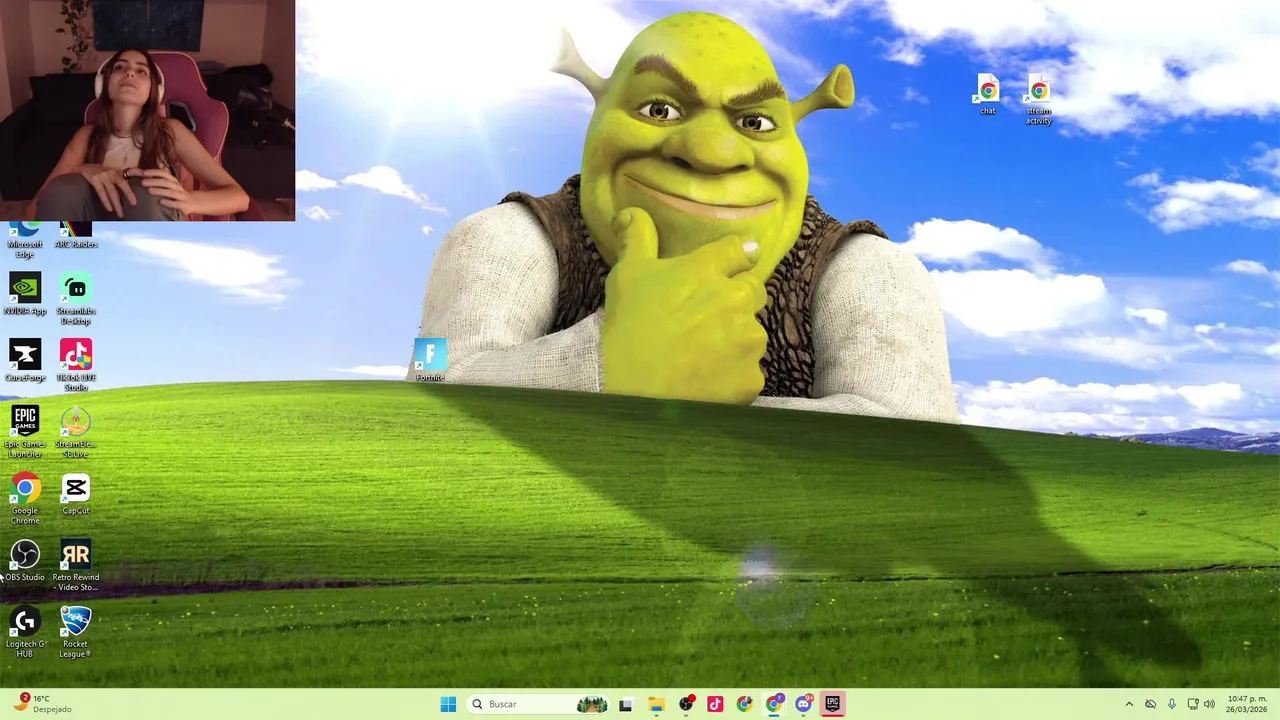Open TikTok LIVE Studio from the taskbar
1280x720 pixels.
click(x=715, y=704)
